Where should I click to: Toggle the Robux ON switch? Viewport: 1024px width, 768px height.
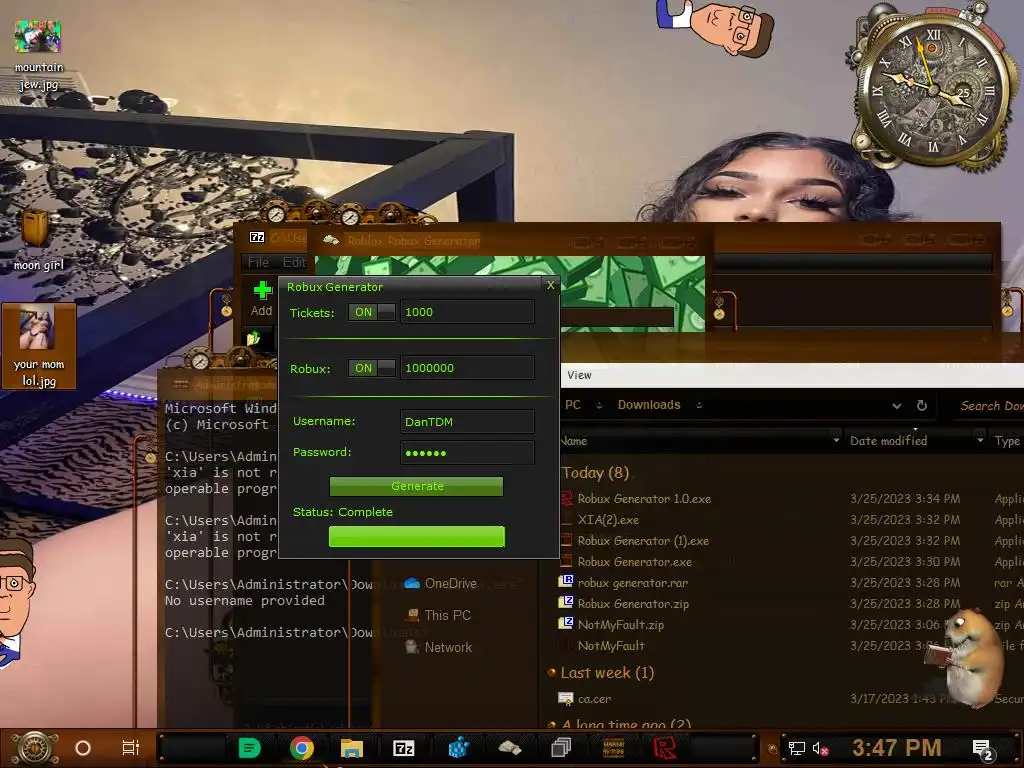click(372, 368)
